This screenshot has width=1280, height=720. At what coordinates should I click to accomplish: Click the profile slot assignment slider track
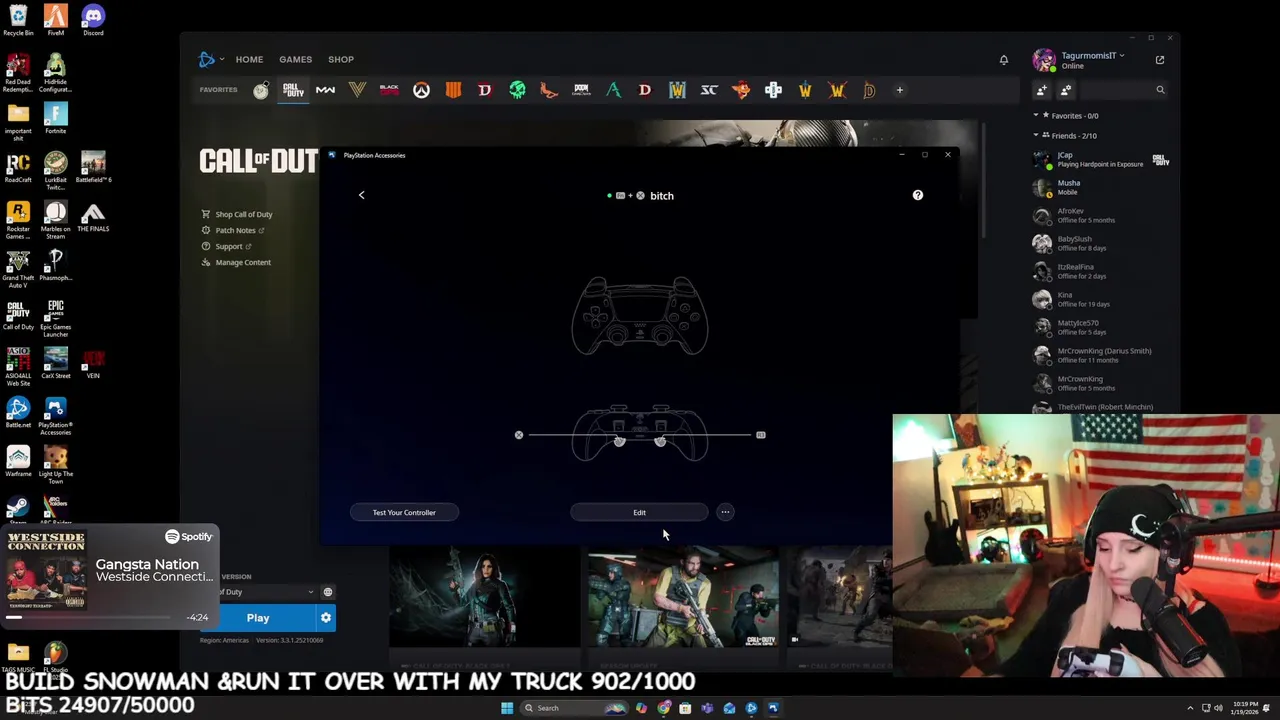[639, 435]
